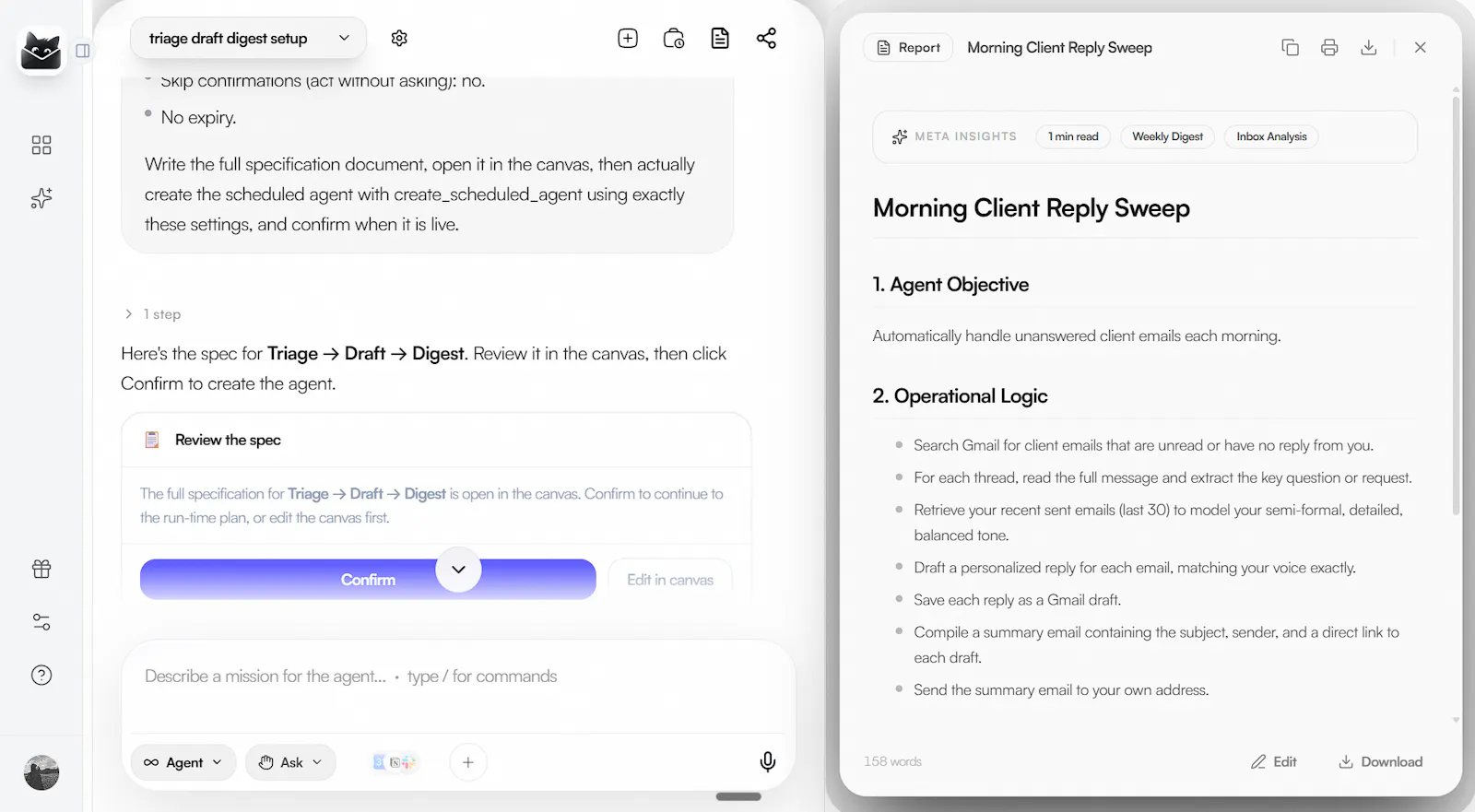The width and height of the screenshot is (1475, 812).
Task: Open the sparkles AI icon in sidebar
Action: pos(41,198)
